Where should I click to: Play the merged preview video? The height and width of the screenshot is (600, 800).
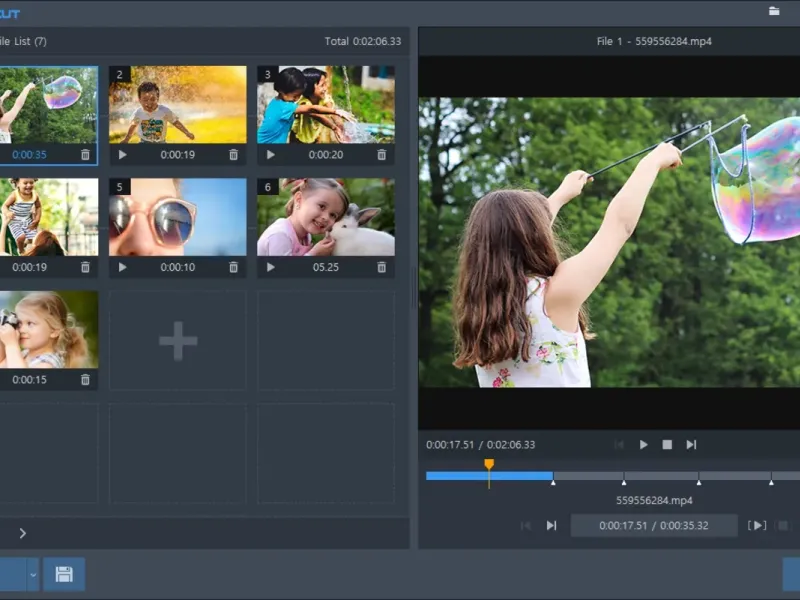643,444
